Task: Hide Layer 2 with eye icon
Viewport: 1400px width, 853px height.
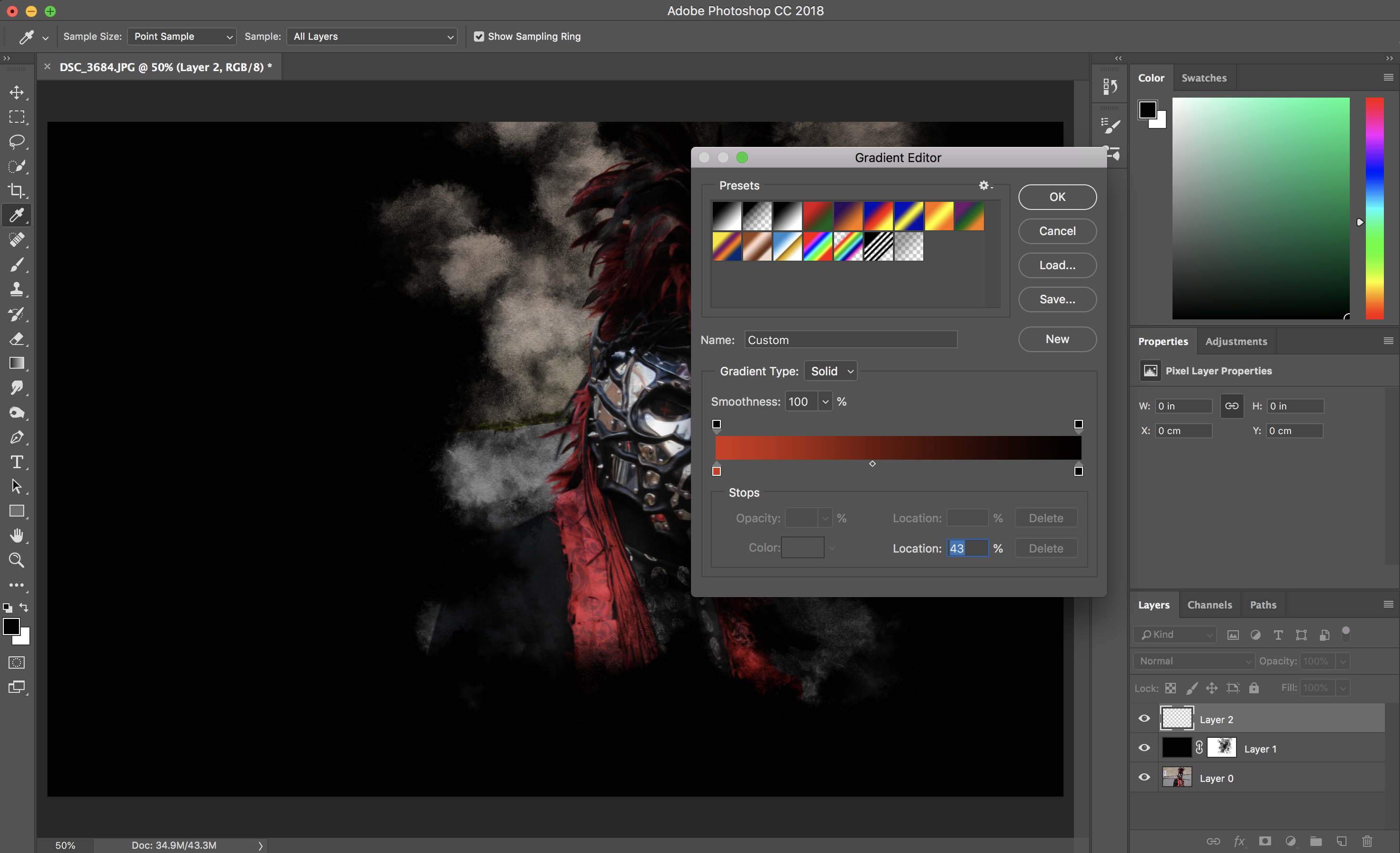Action: click(1145, 719)
